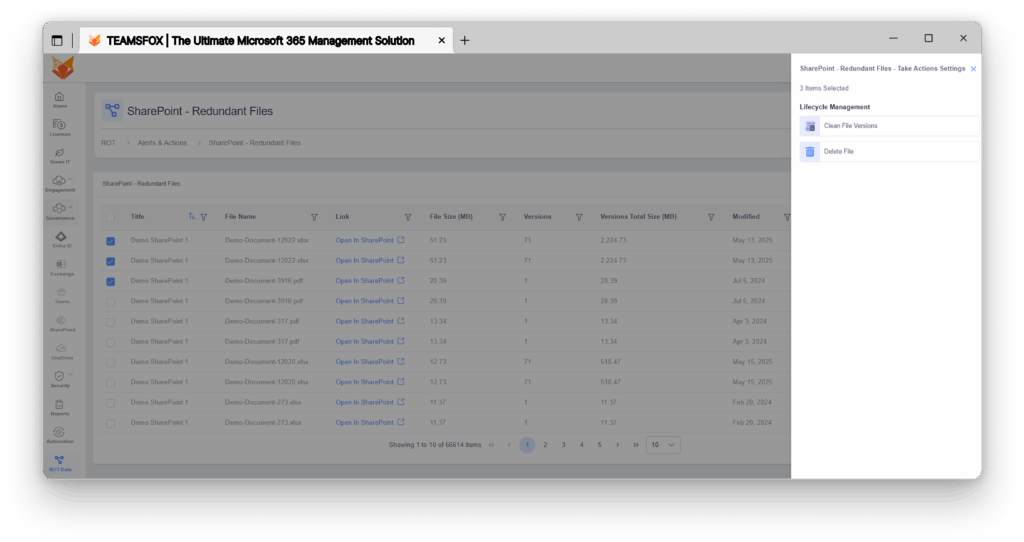Click 'Showing 1 to 10 of 66614 items'
Image resolution: width=1024 pixels, height=542 pixels.
point(435,445)
